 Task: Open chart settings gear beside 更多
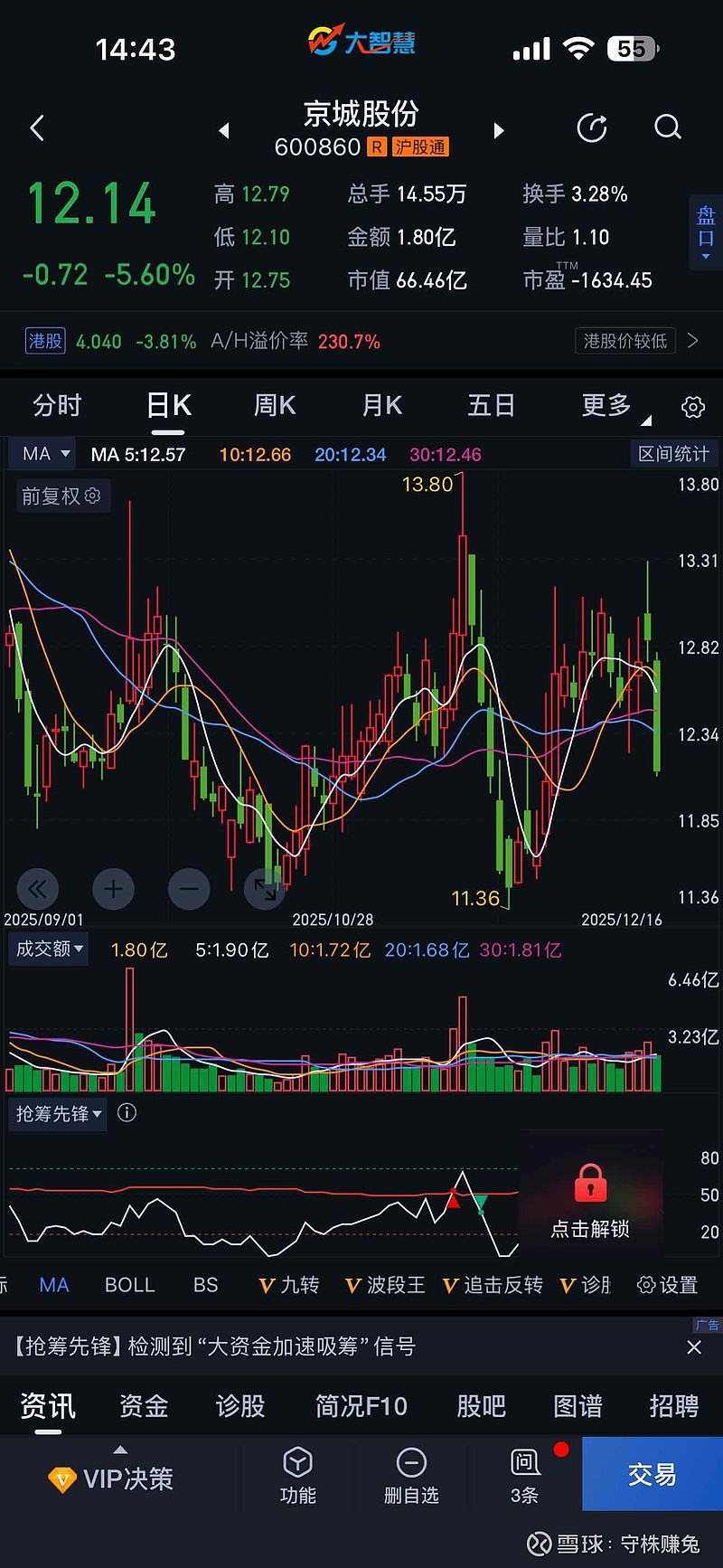tap(693, 407)
